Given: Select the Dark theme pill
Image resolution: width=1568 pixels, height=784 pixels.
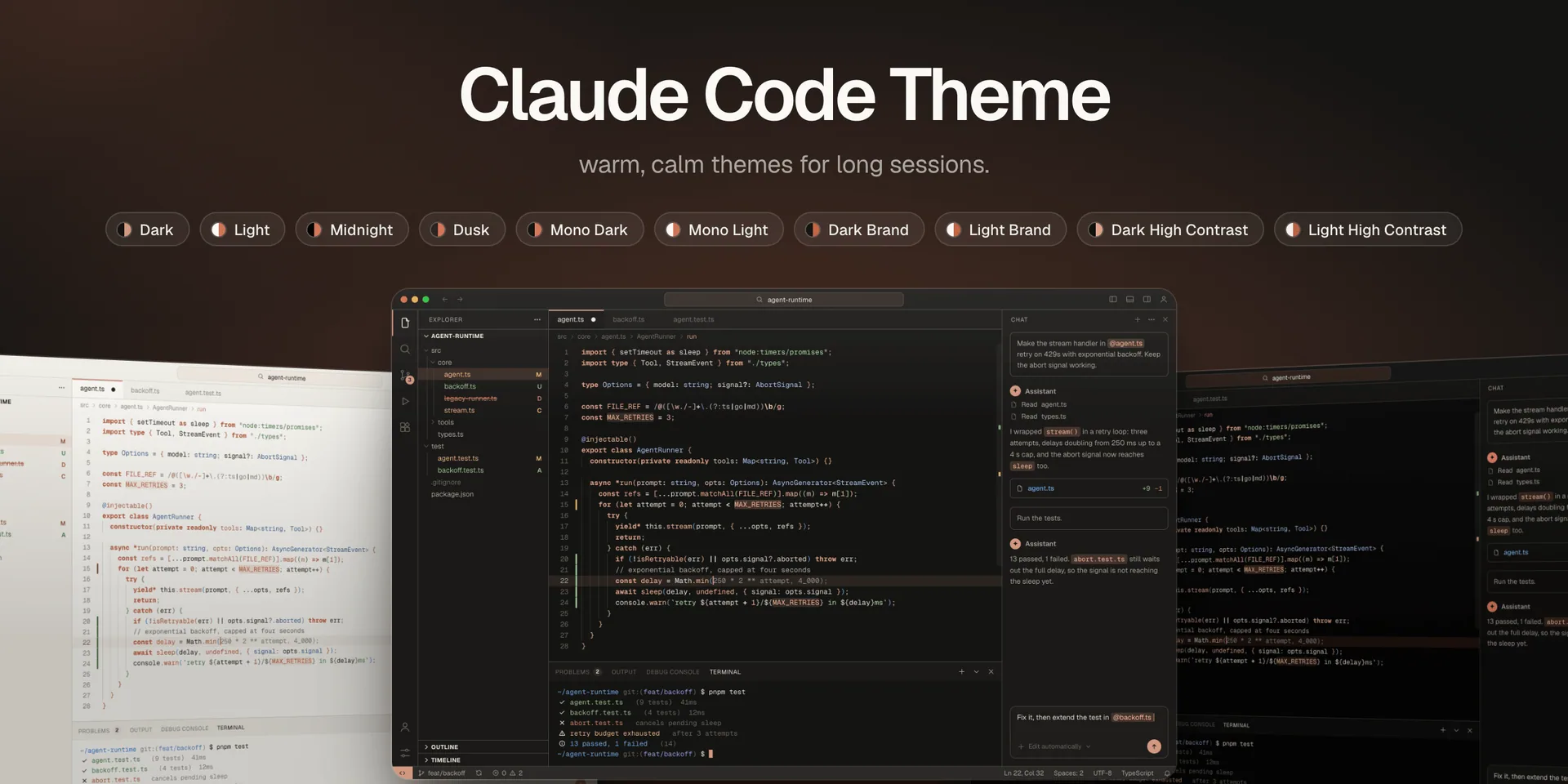Looking at the screenshot, I should (147, 229).
